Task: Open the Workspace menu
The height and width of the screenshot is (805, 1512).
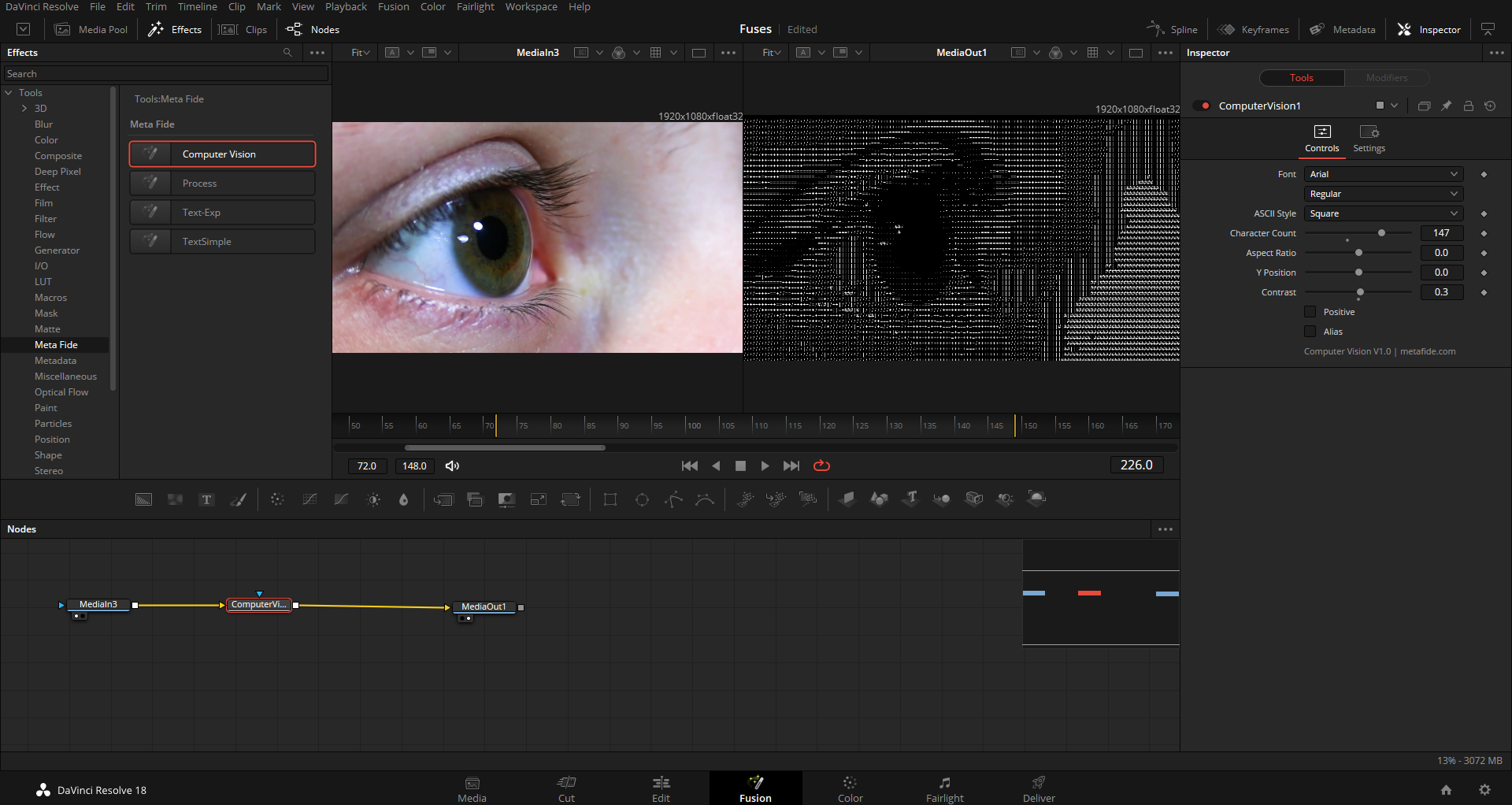Action: pos(532,6)
